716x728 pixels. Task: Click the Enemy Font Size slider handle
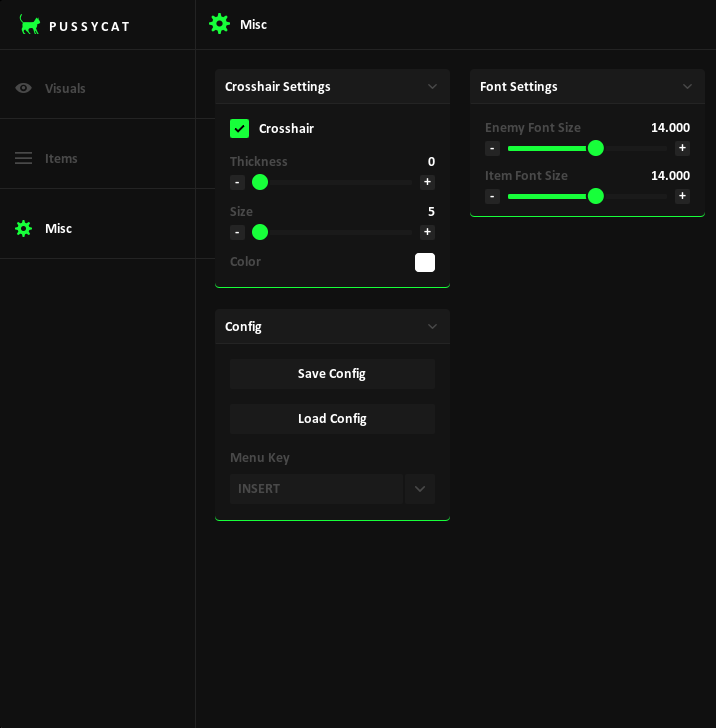pos(596,148)
